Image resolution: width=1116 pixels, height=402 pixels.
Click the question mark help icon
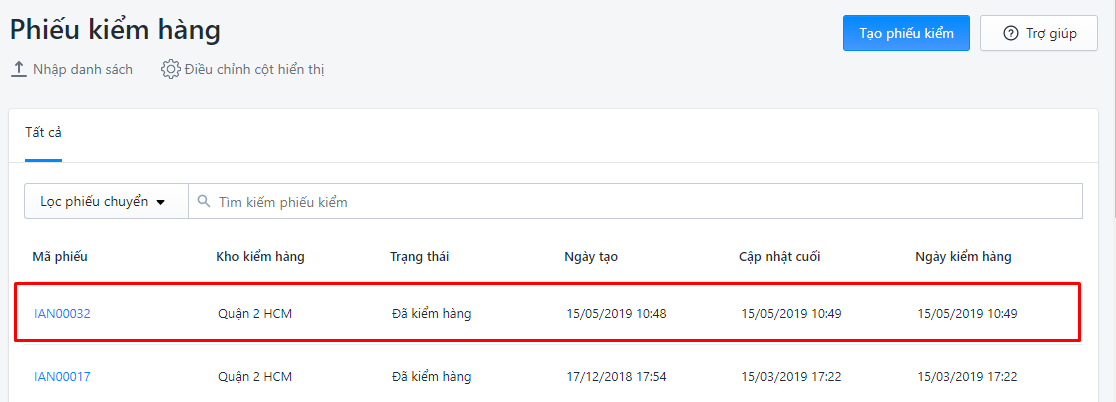[1010, 33]
